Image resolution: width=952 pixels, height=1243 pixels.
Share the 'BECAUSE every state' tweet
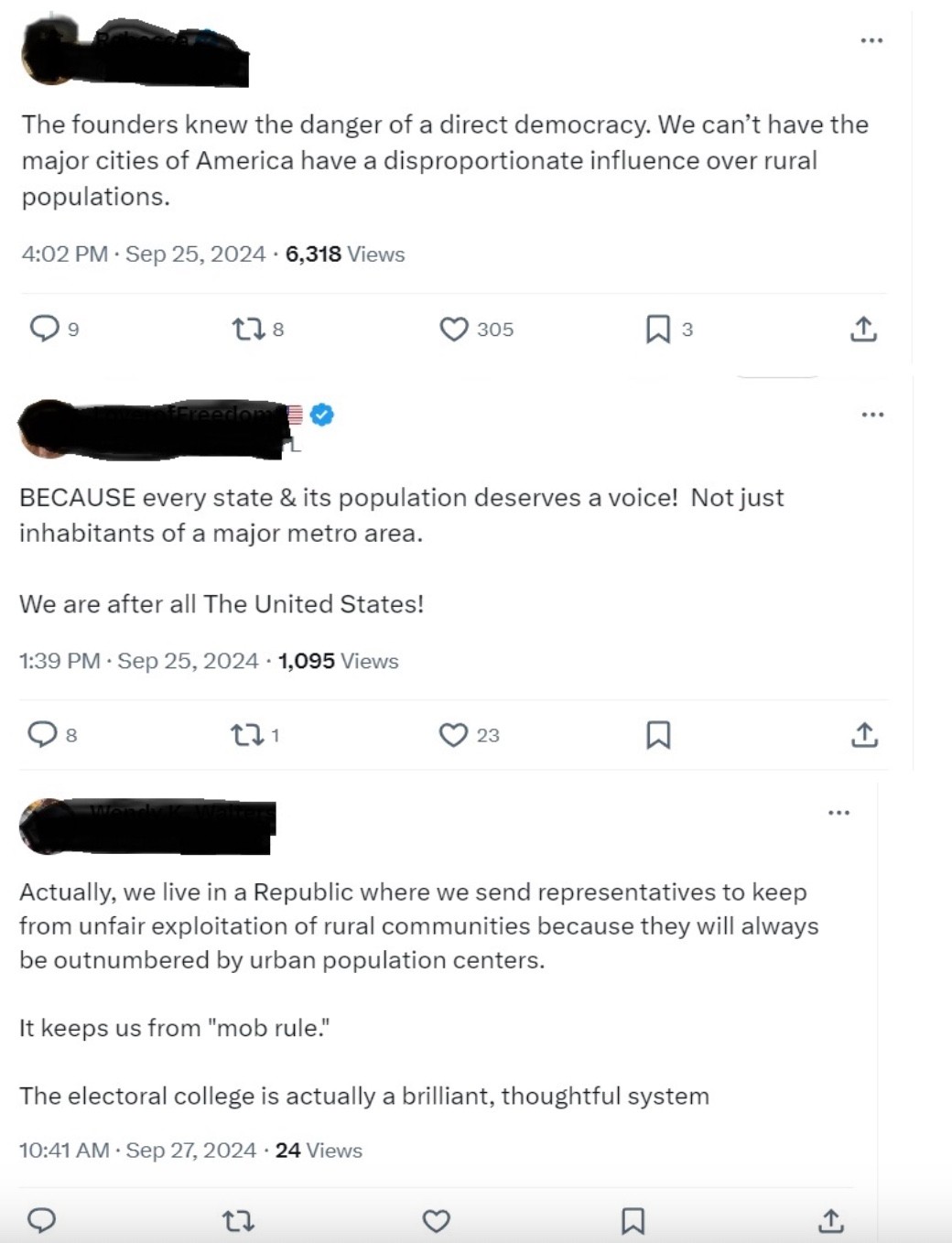tap(864, 735)
